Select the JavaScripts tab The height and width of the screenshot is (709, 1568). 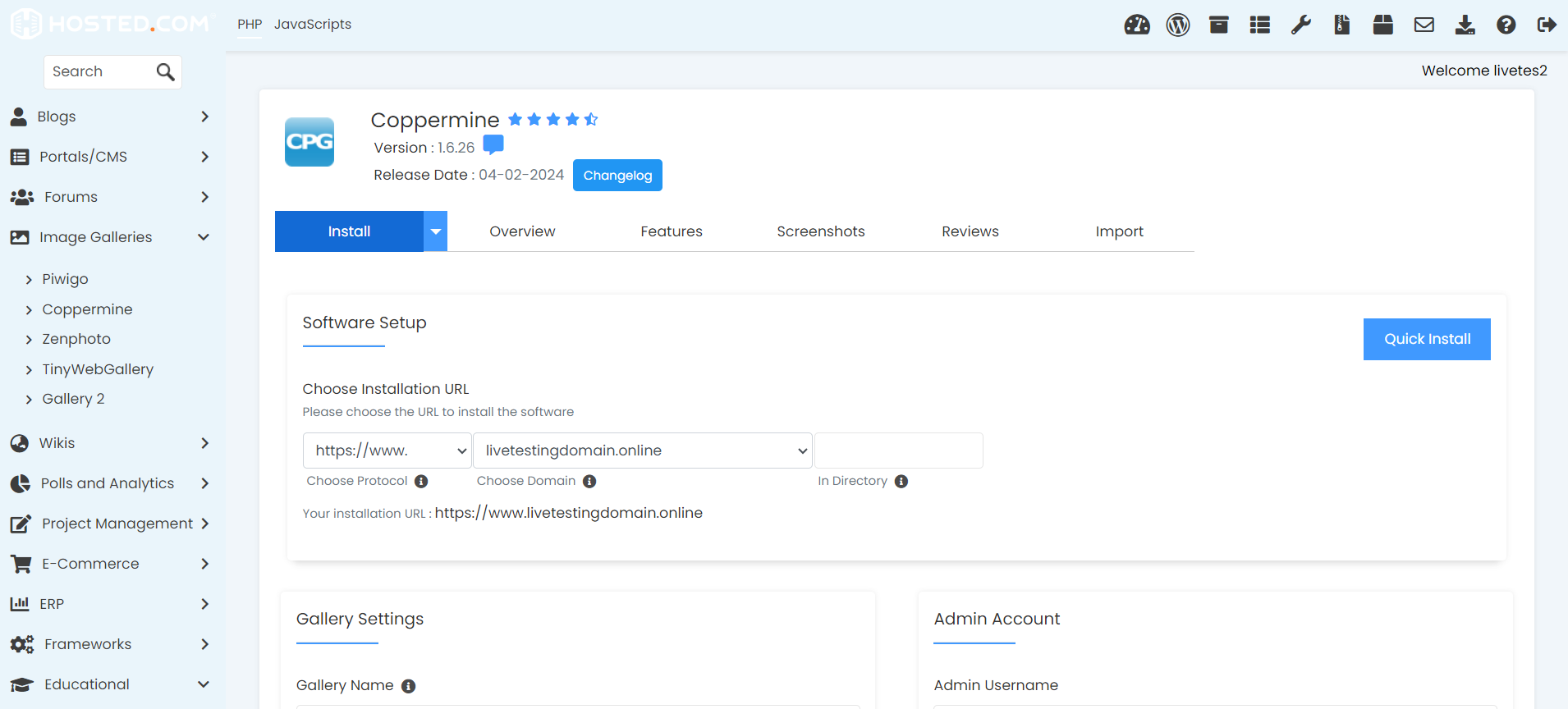[x=313, y=25]
